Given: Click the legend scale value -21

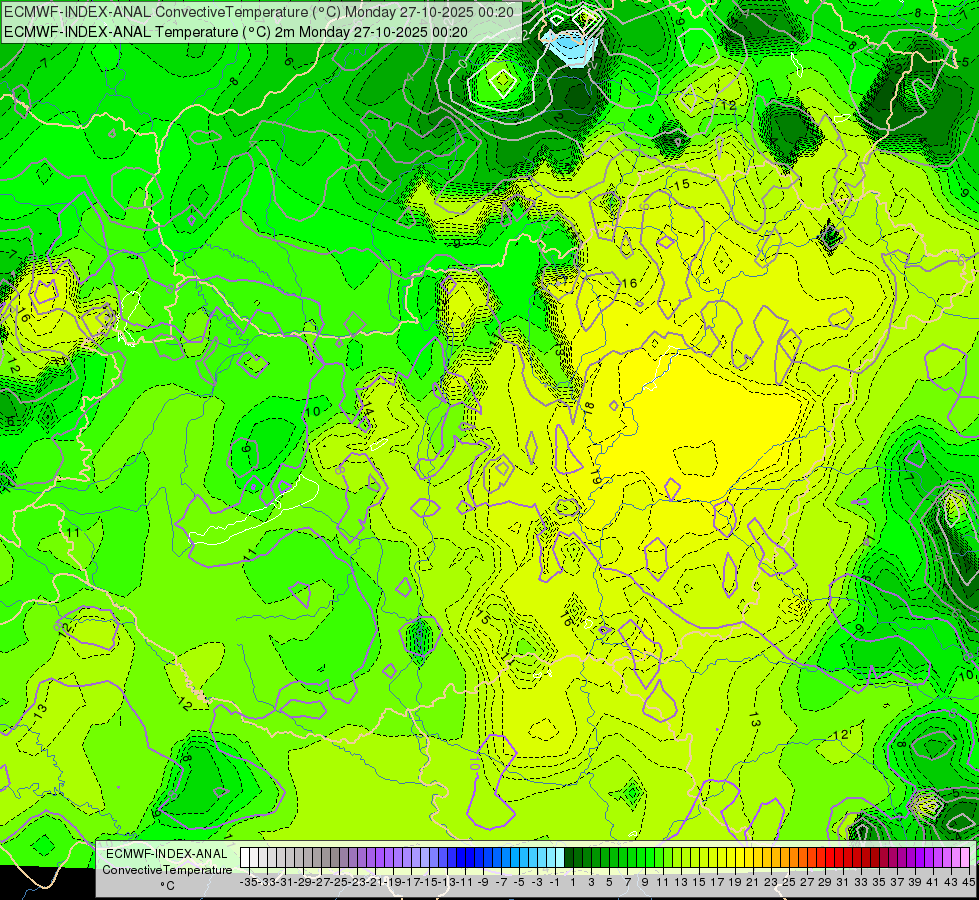Looking at the screenshot, I should (376, 882).
